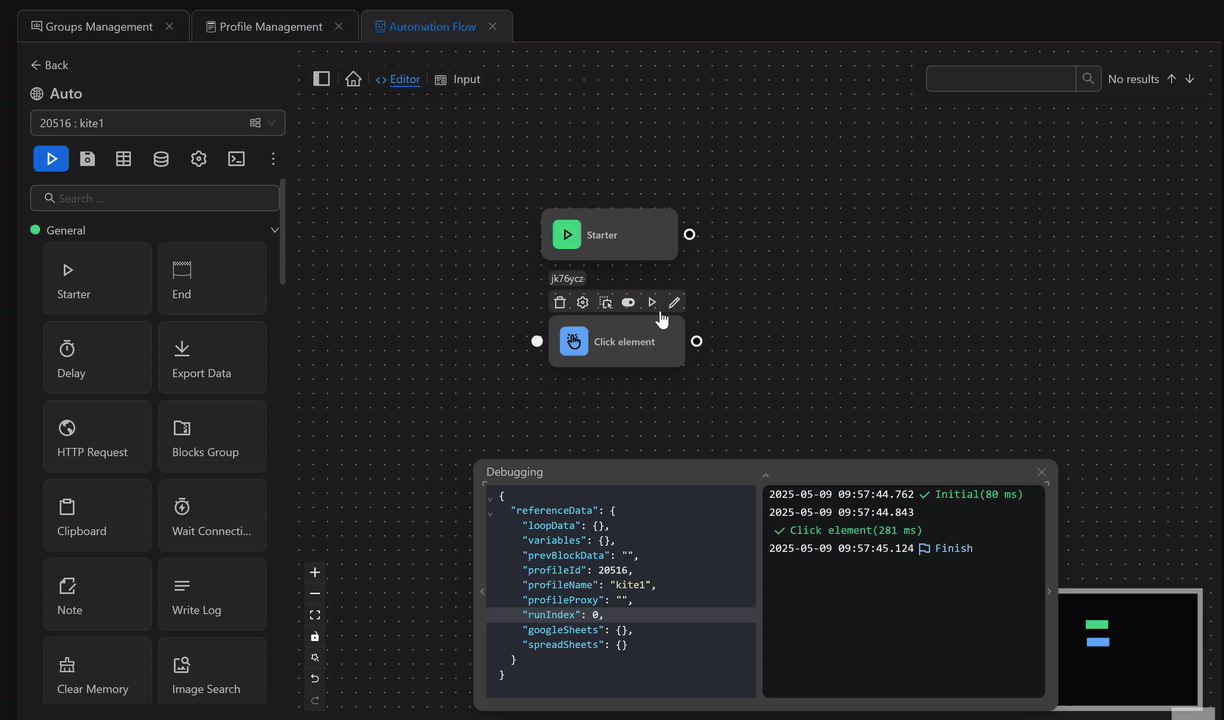Toggle the Click element block enable switch

click(628, 302)
